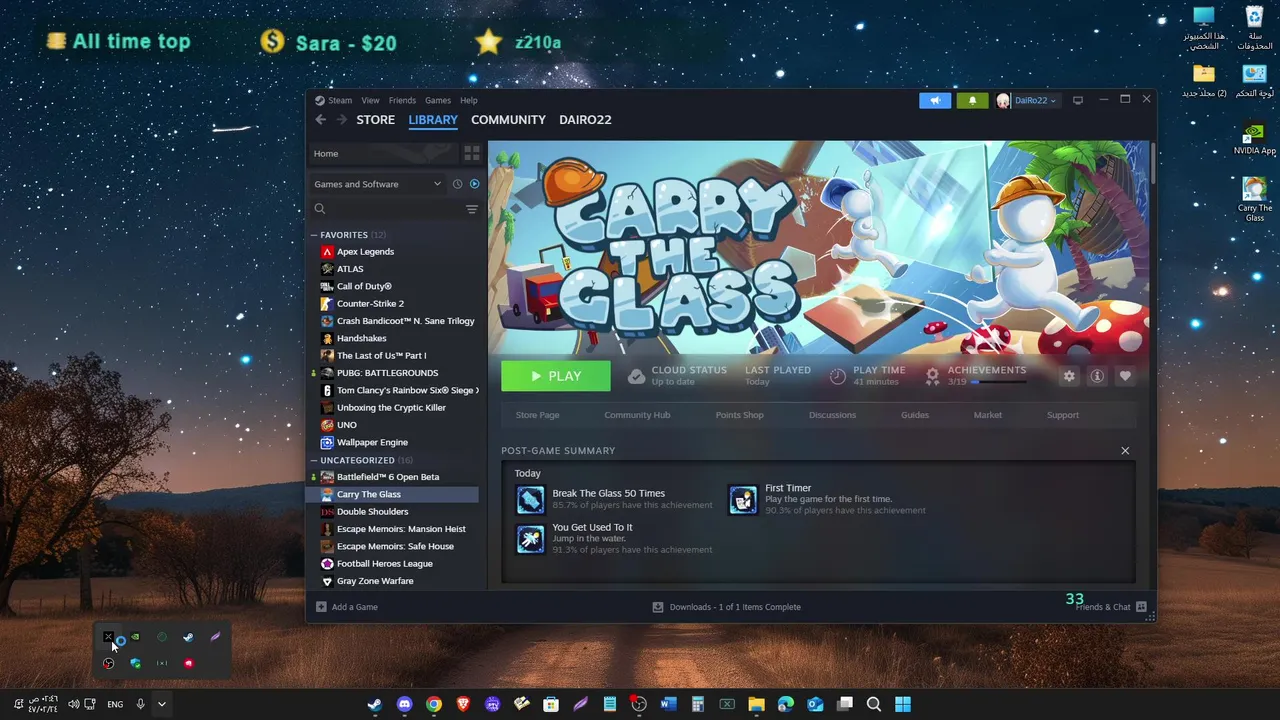
Task: Open the Friends menu
Action: (402, 100)
